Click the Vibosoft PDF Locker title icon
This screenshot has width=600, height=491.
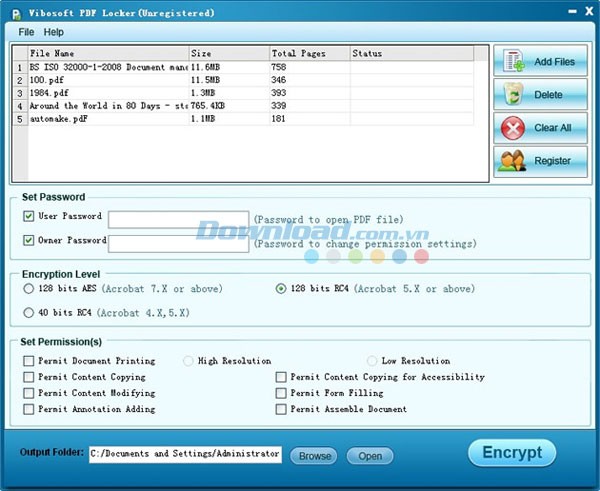16,14
